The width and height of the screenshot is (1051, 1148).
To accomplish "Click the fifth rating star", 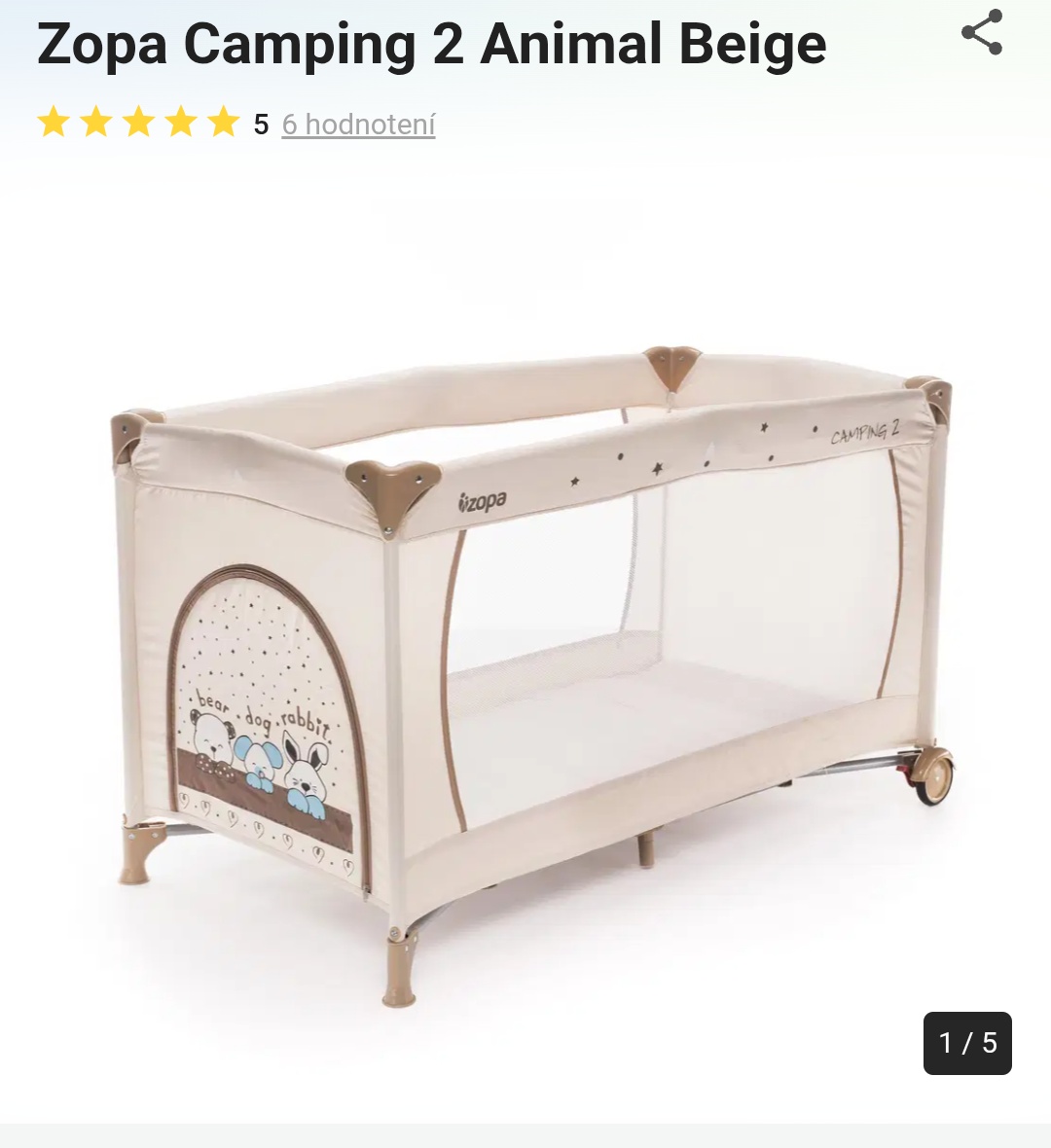I will pyautogui.click(x=224, y=123).
